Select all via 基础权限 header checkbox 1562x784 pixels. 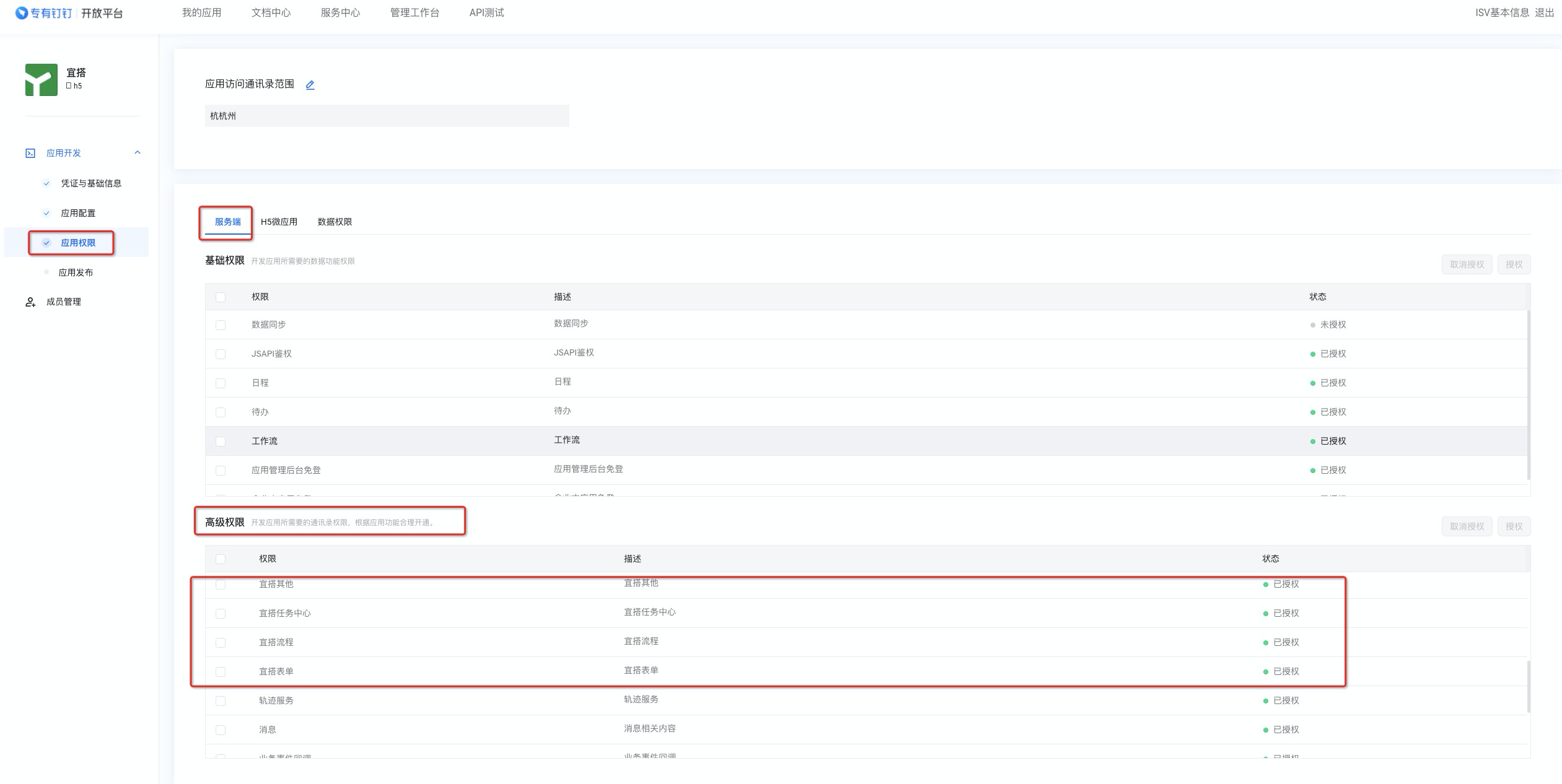221,297
